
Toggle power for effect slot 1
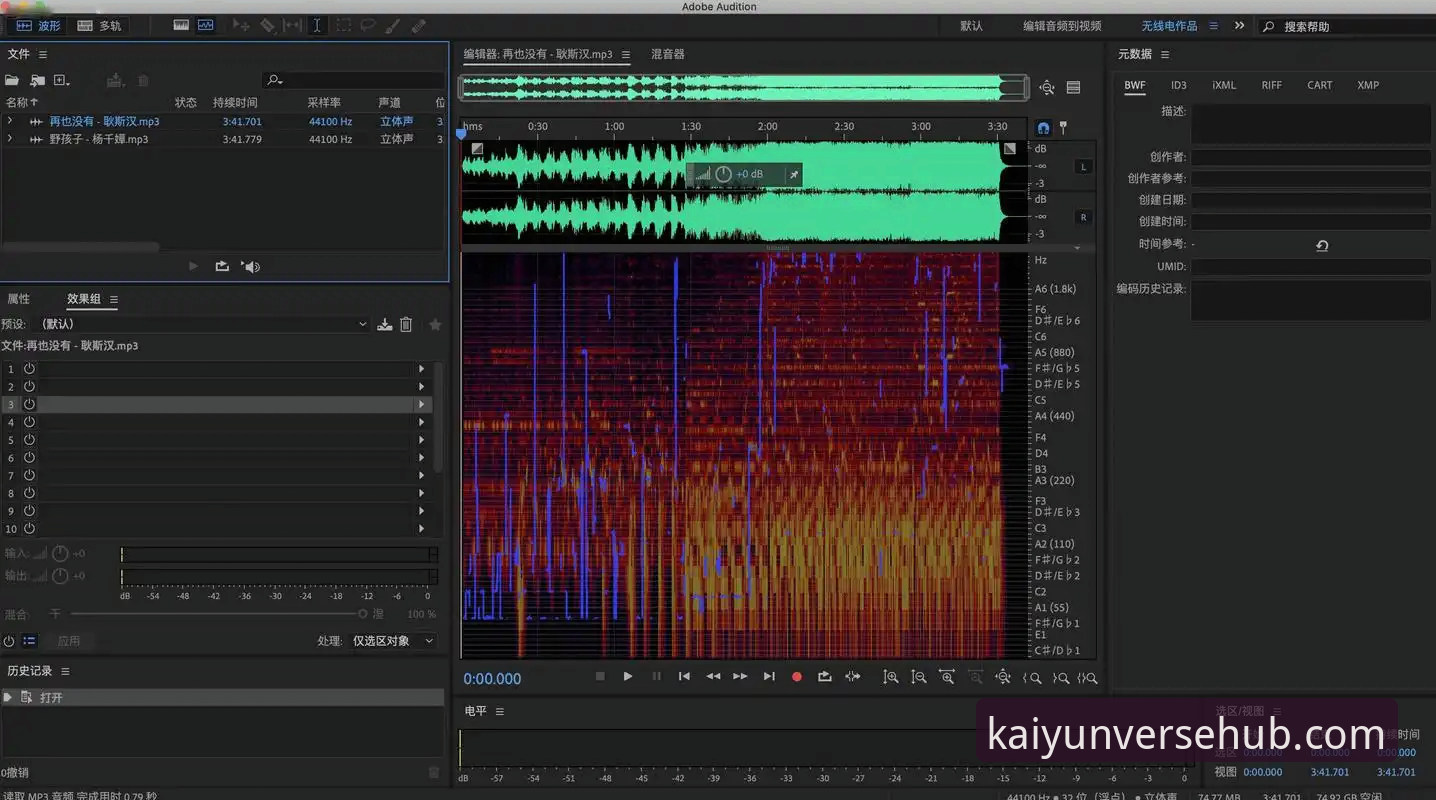(29, 368)
